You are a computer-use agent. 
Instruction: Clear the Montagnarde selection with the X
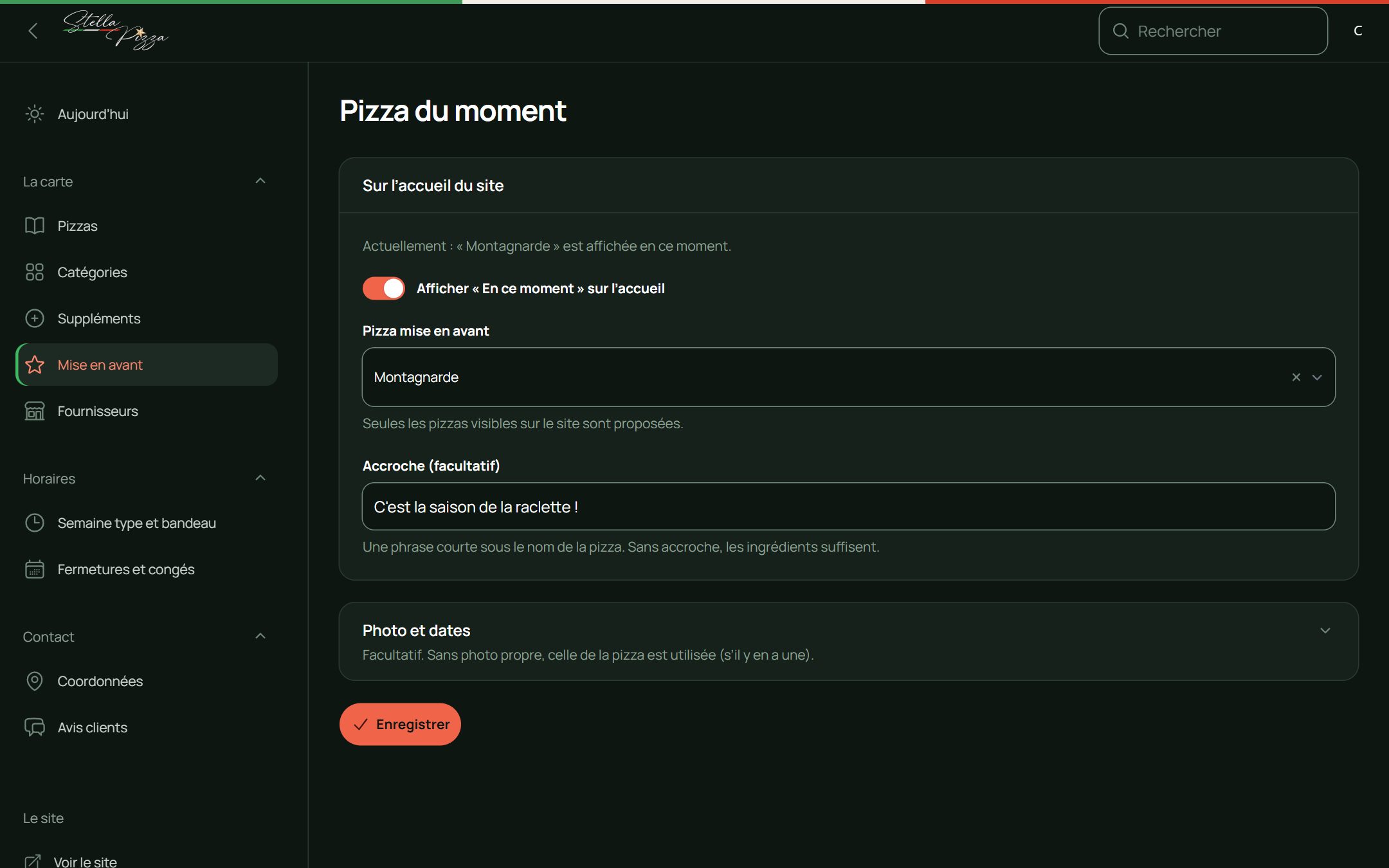pos(1296,377)
